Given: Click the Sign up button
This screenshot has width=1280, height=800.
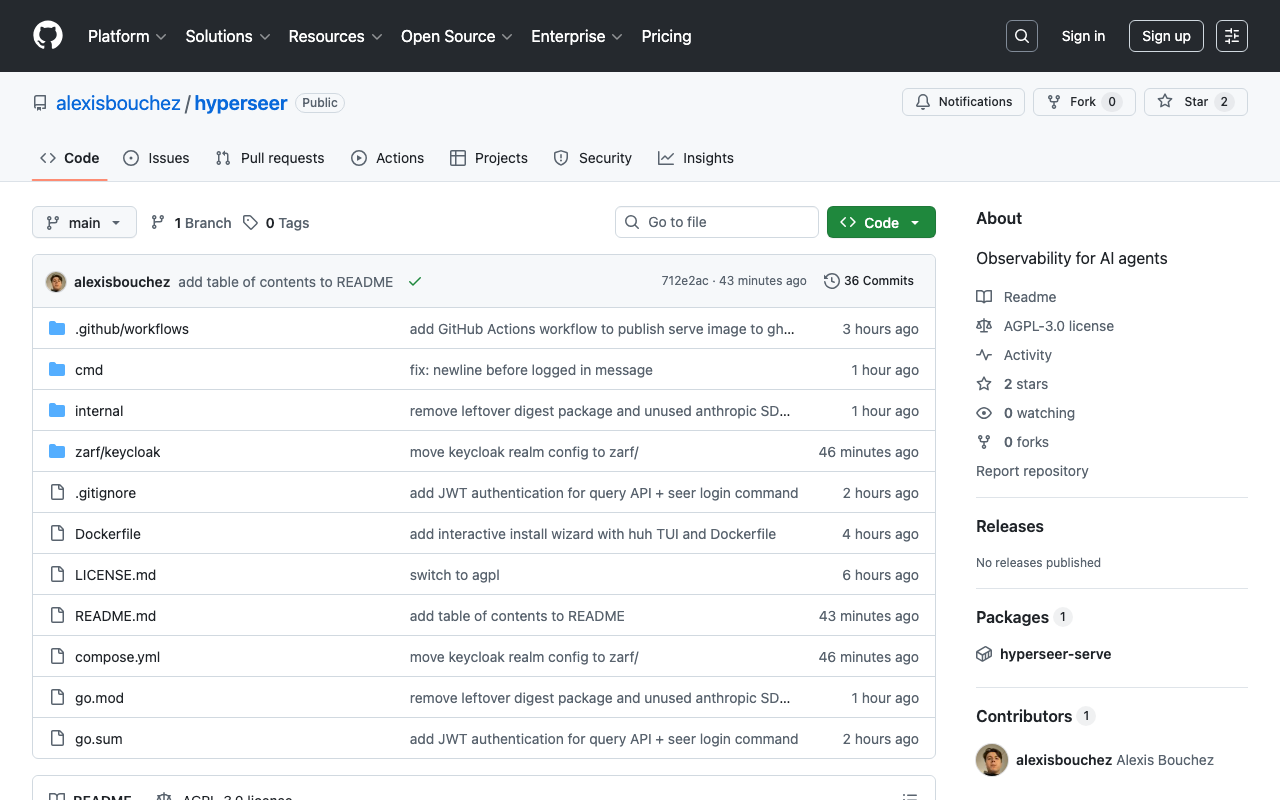Looking at the screenshot, I should [1166, 36].
